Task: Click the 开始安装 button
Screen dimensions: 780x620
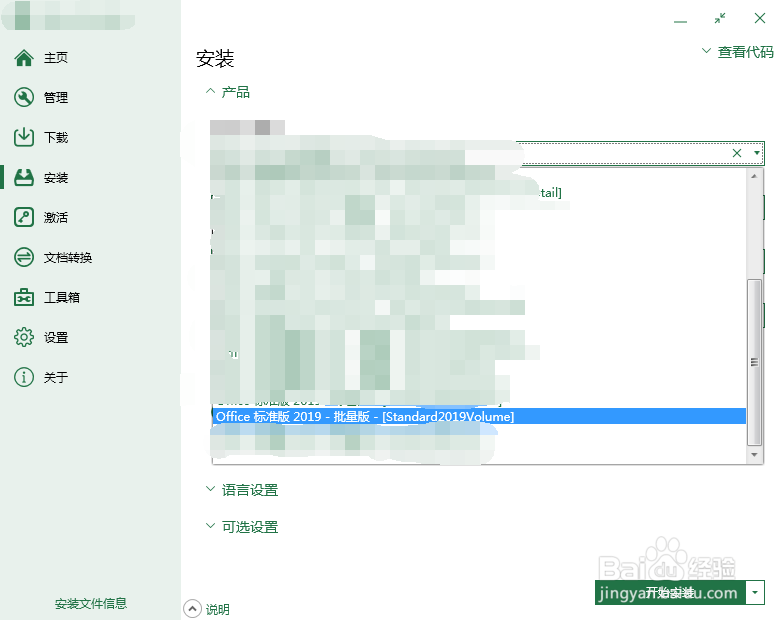Action: click(670, 592)
